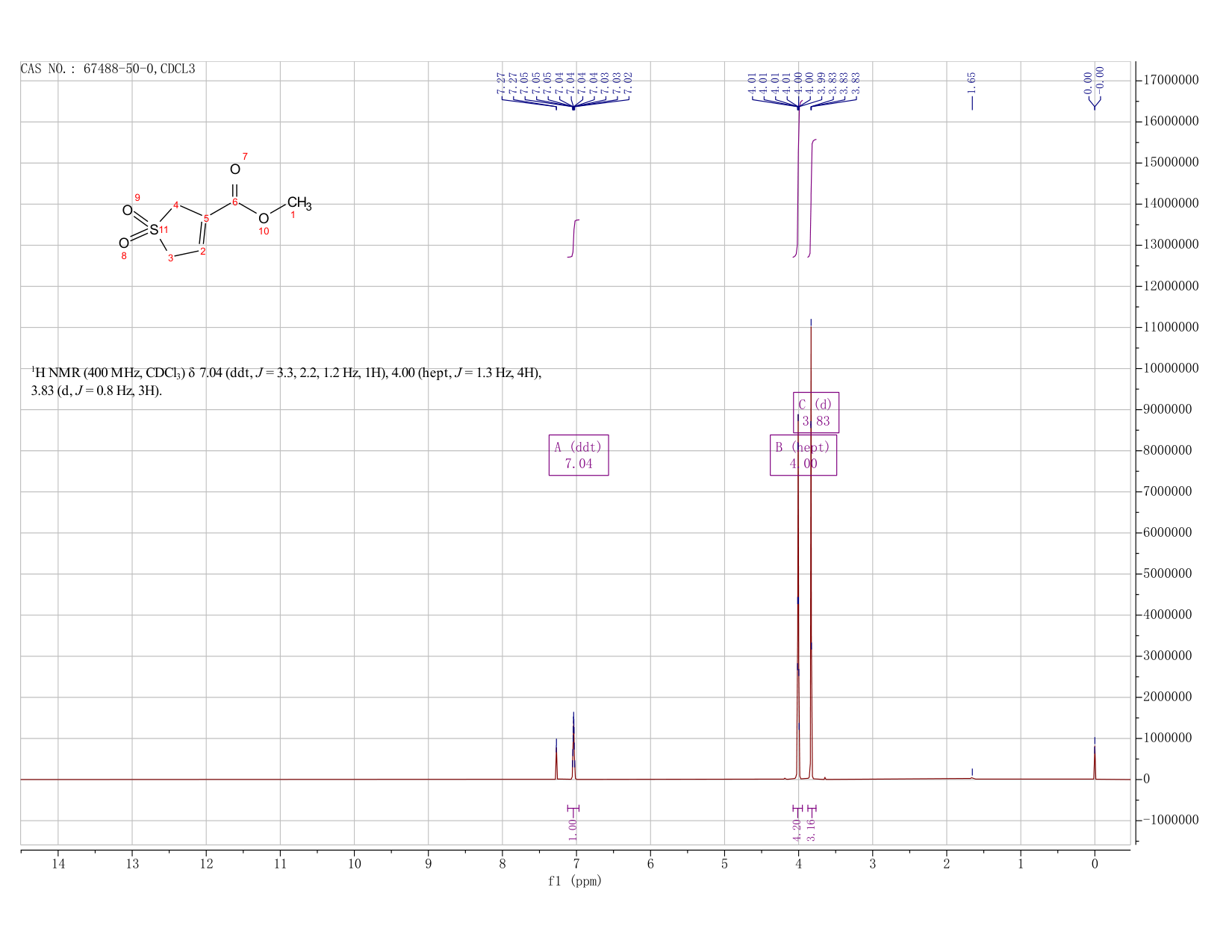Click the f1 (ppm) axis title
The height and width of the screenshot is (952, 1232).
click(575, 881)
